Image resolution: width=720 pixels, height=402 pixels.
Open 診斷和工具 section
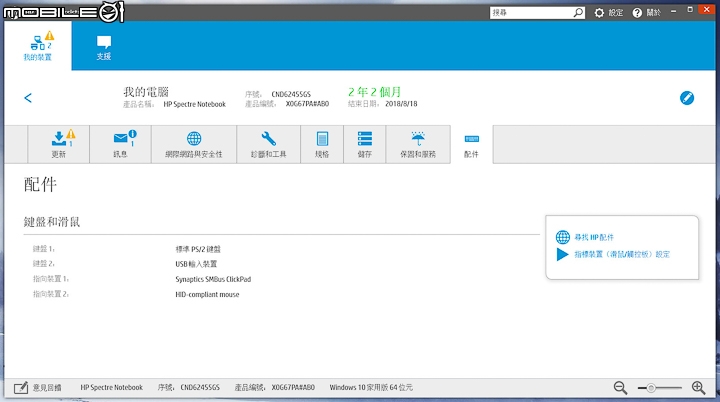point(269,144)
